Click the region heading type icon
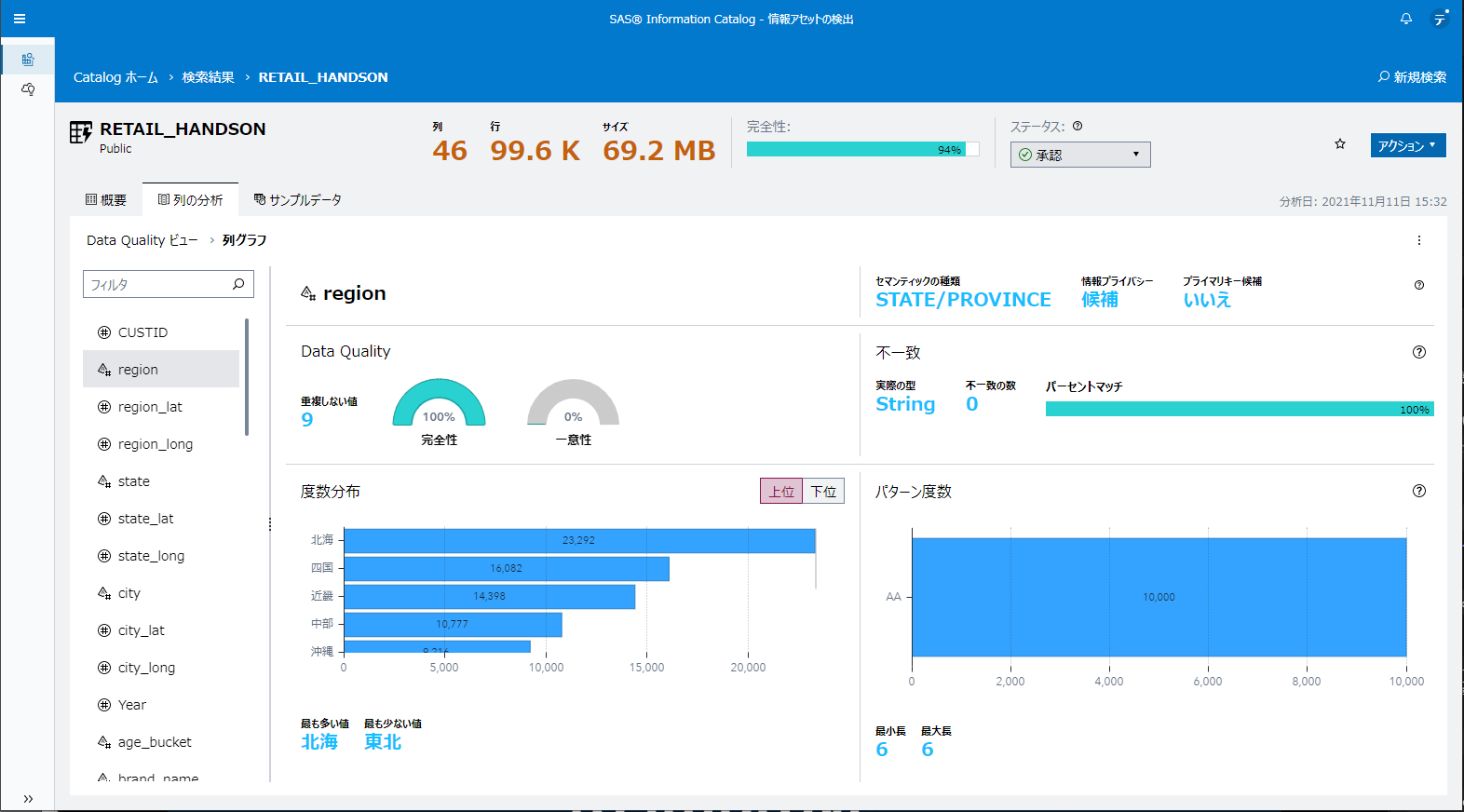The width and height of the screenshot is (1464, 812). point(308,293)
